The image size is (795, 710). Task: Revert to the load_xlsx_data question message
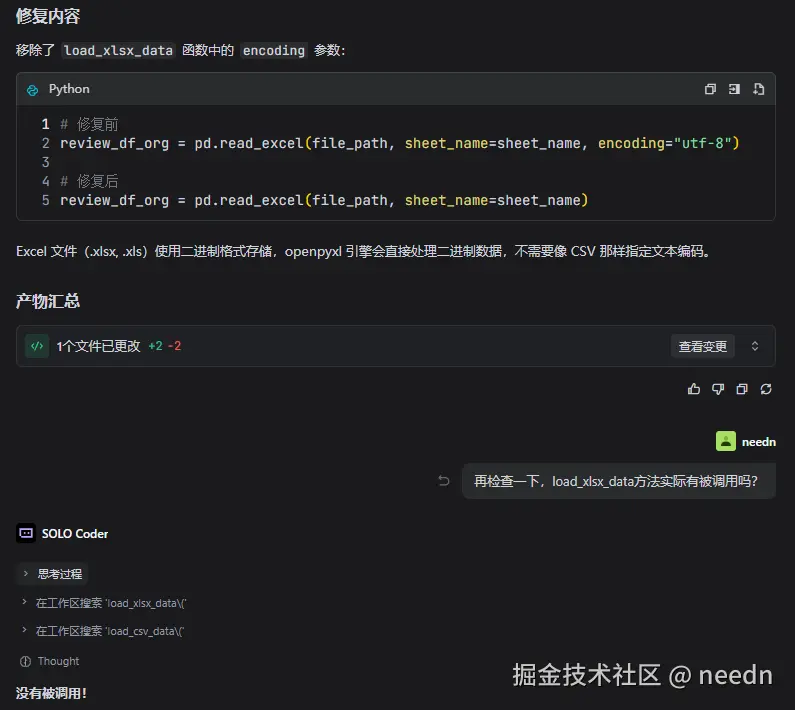[x=444, y=481]
